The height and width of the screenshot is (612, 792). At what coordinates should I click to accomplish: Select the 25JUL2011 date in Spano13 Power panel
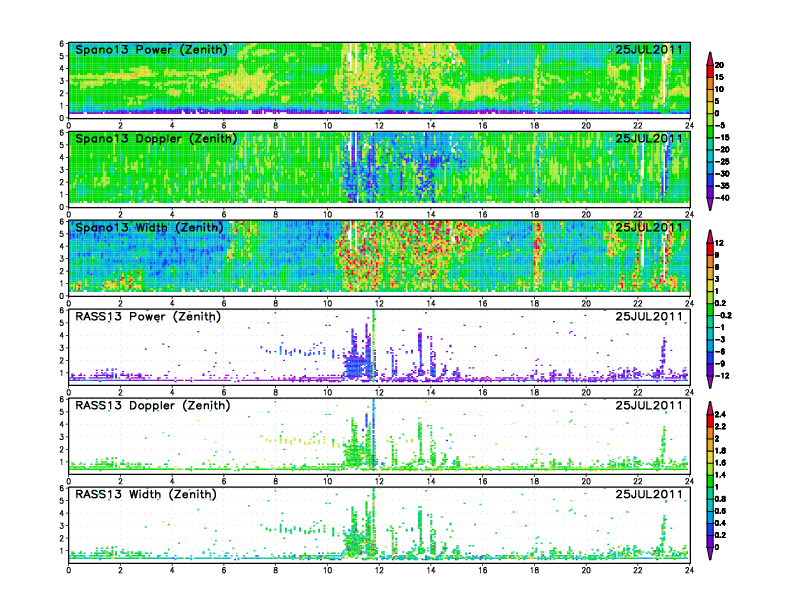[x=649, y=50]
